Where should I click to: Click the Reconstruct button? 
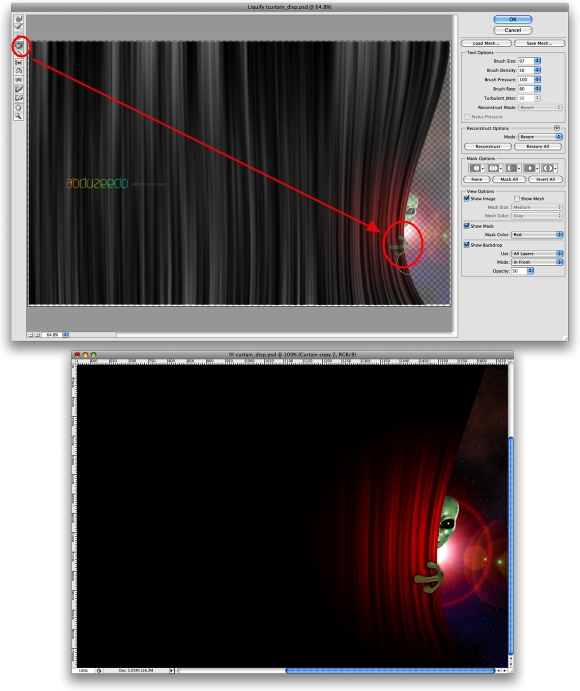tap(487, 146)
